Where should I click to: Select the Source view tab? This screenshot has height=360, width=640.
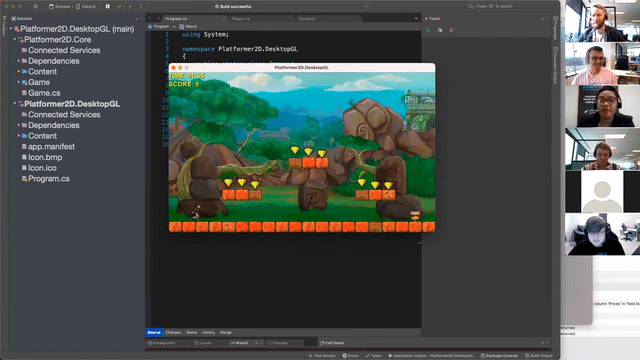pos(154,333)
